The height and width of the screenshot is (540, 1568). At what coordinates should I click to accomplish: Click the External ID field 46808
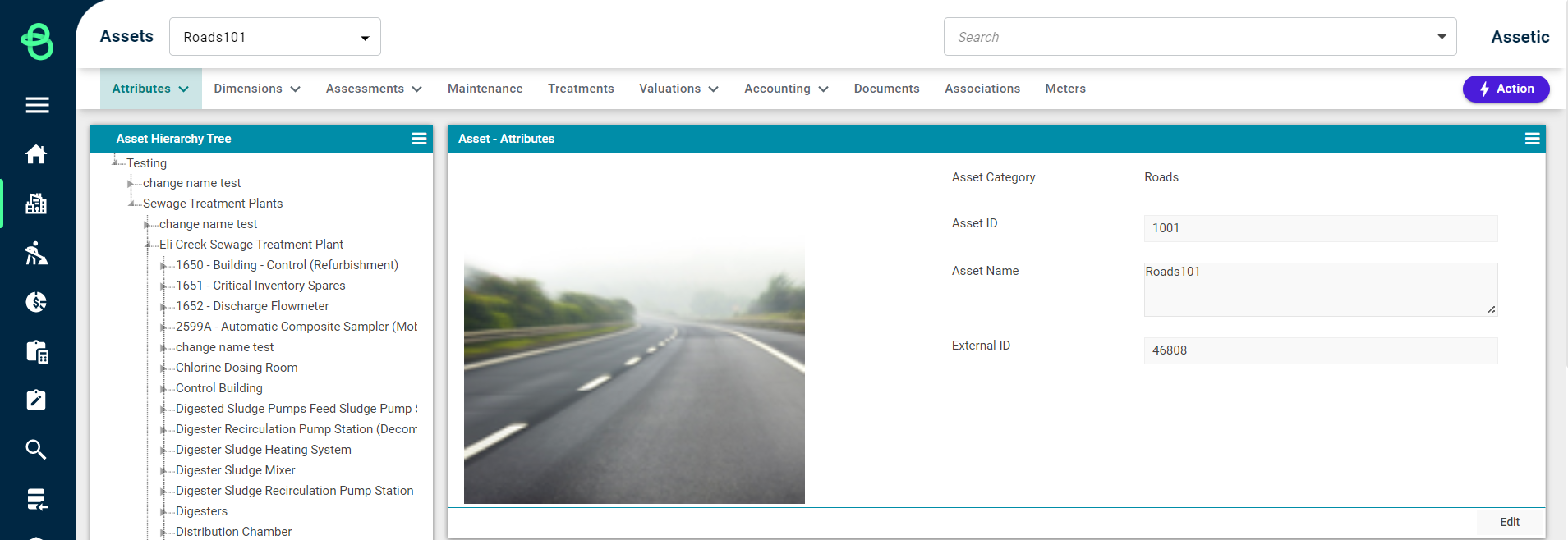point(1321,350)
